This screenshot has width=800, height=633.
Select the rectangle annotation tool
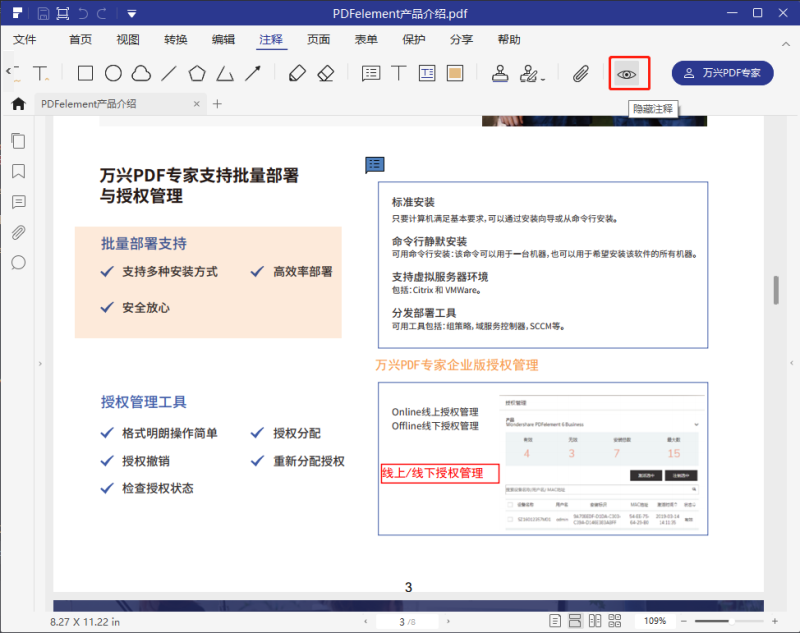[85, 73]
